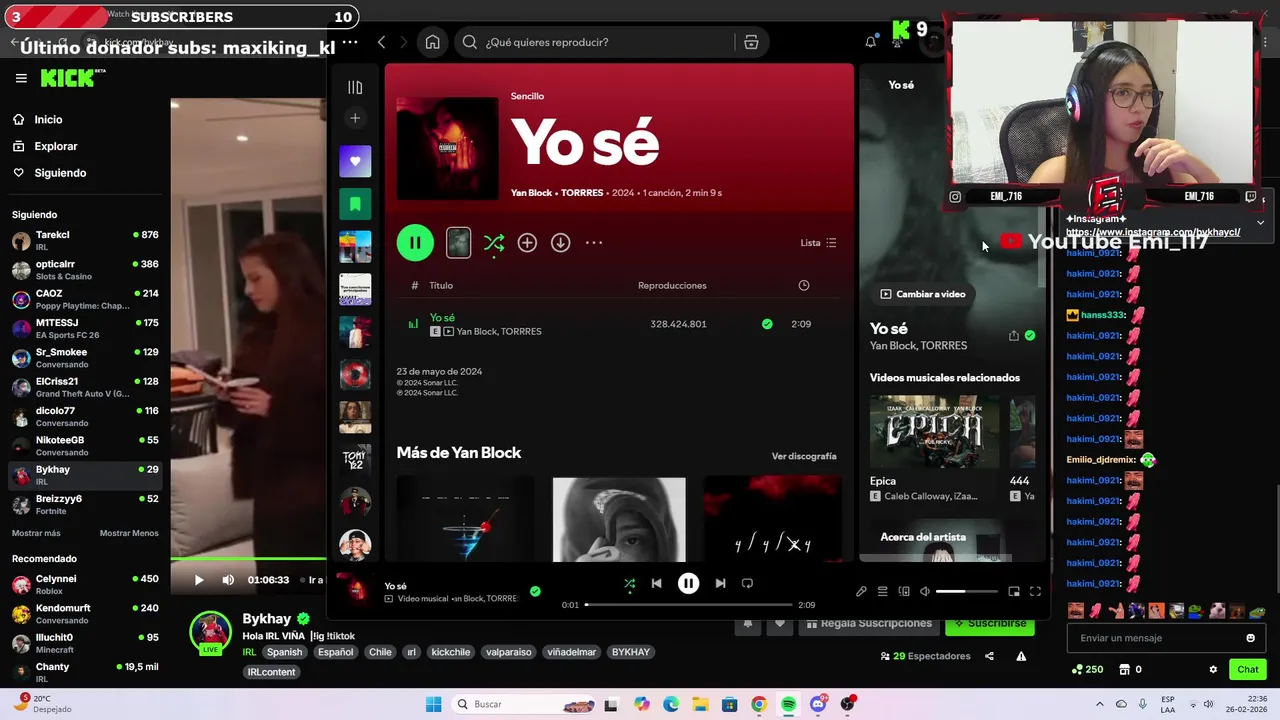Adjust the Spotify volume slider
This screenshot has height=720, width=1280.
click(967, 592)
